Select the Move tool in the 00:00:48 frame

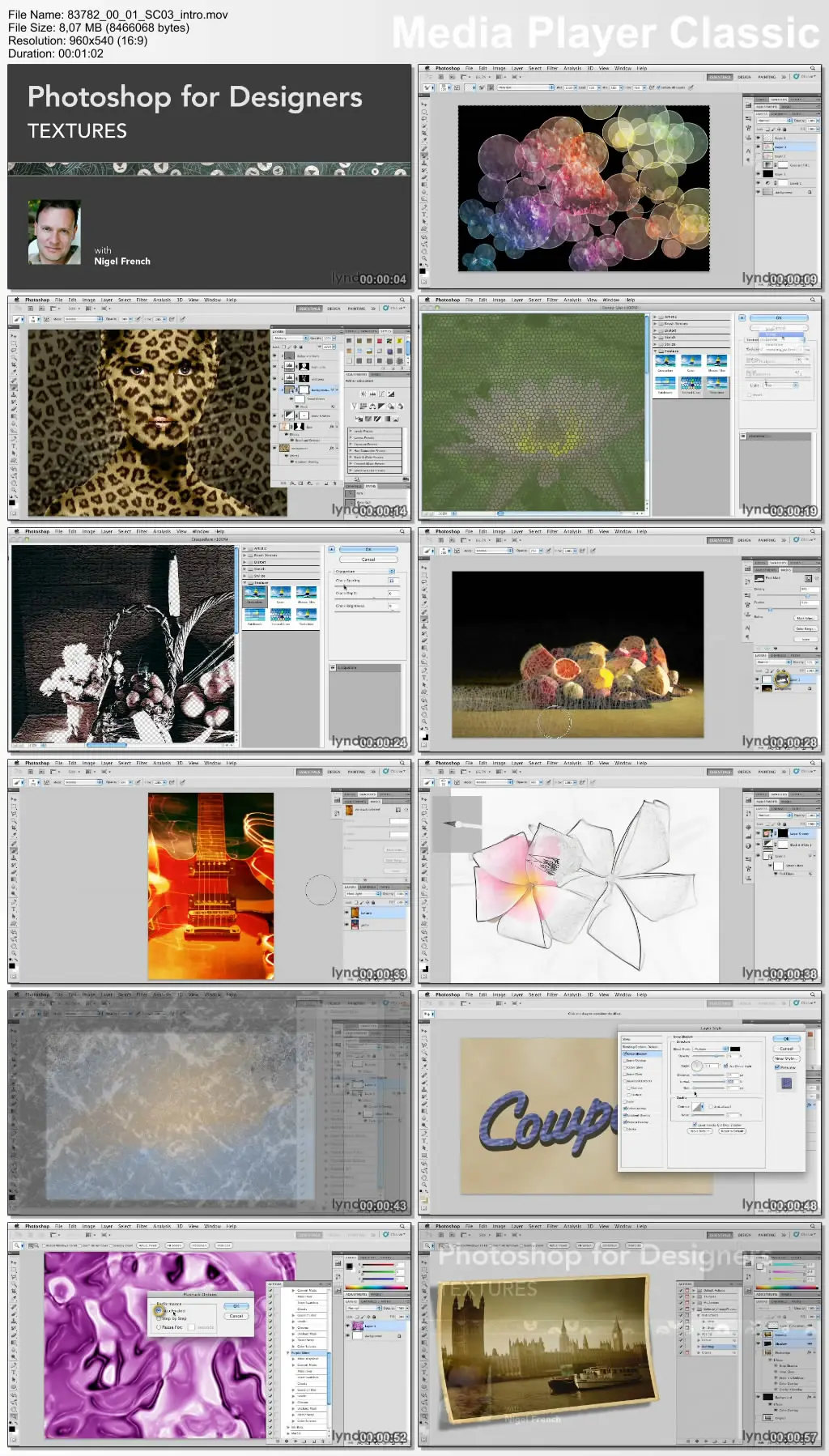click(x=424, y=1031)
